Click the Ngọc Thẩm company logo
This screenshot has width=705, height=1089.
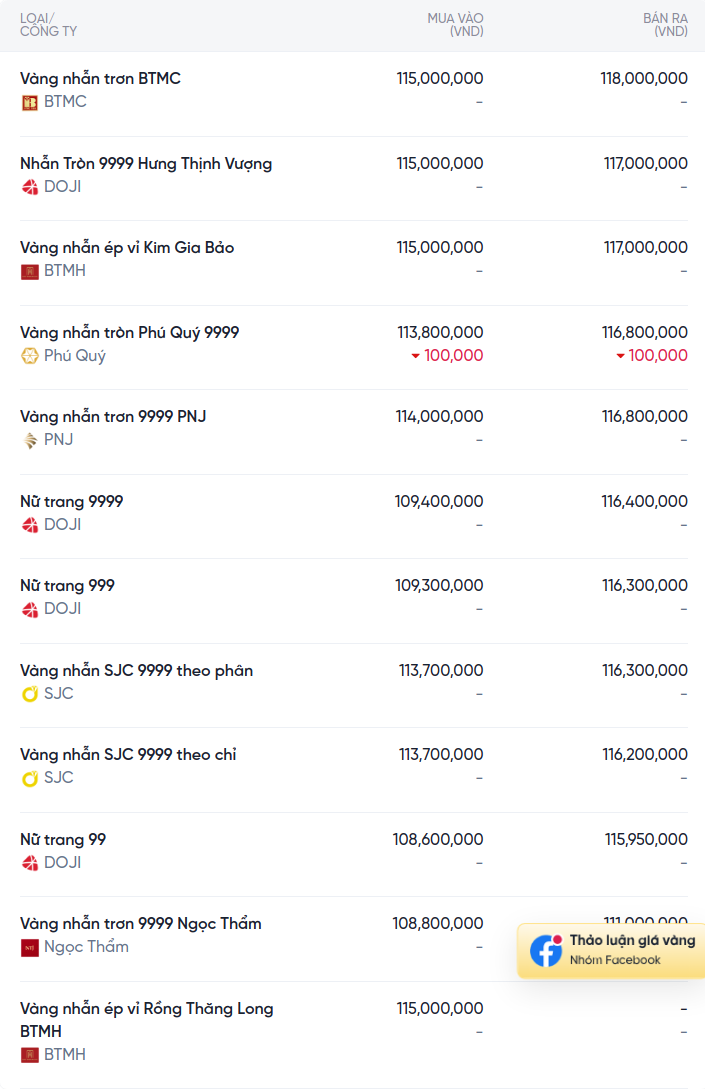(29, 947)
